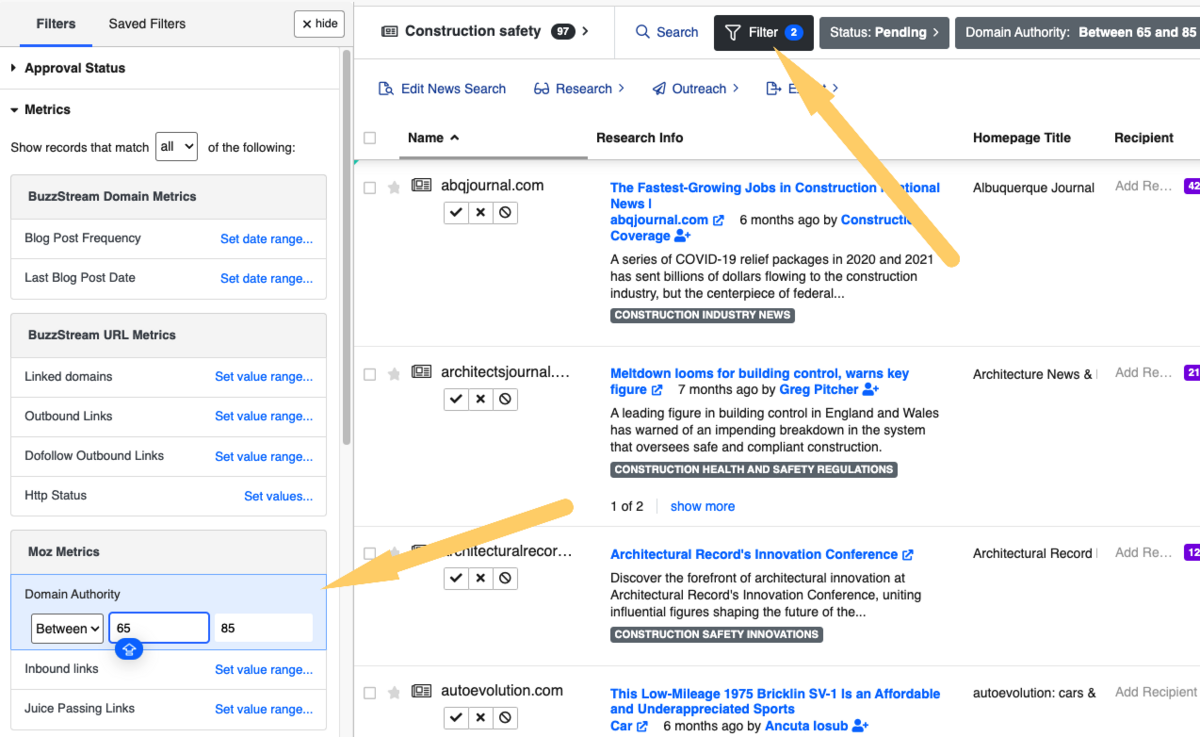Viewport: 1200px width, 737px height.
Task: Reject architectsjournal row with X button
Action: pos(481,398)
